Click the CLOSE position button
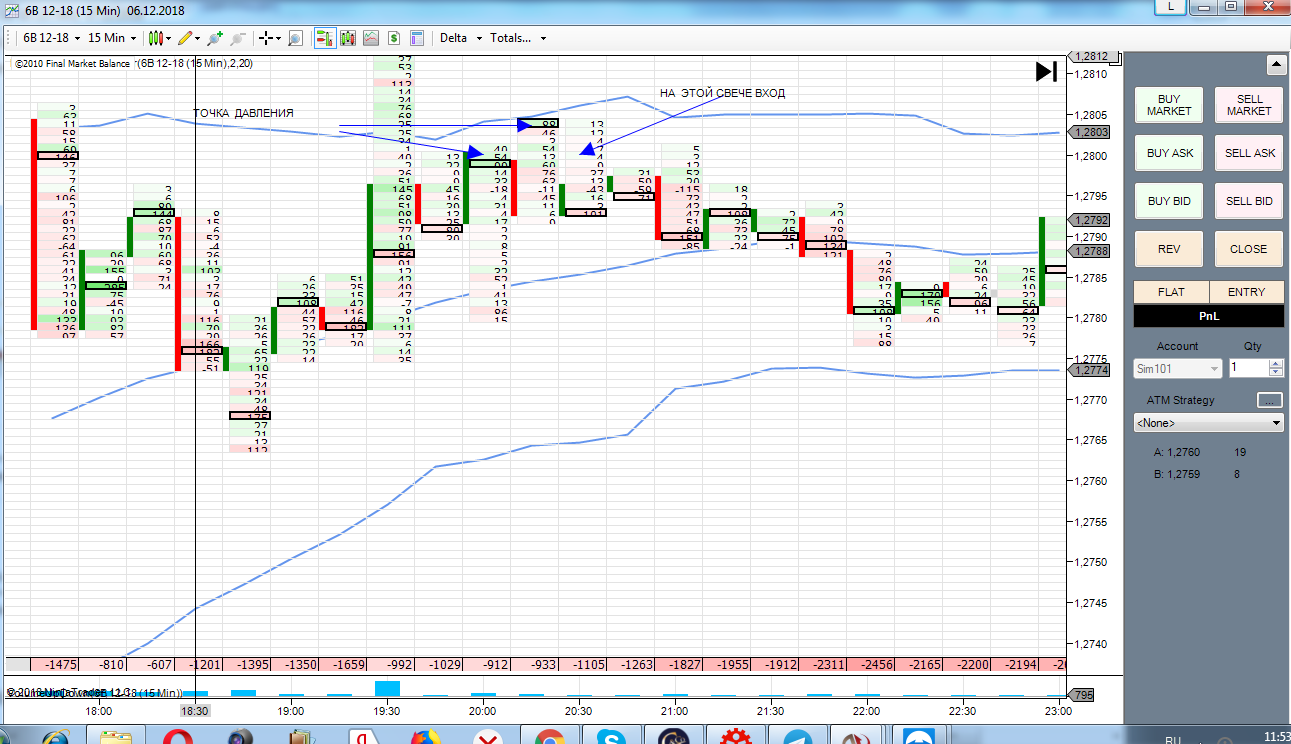 (1249, 249)
